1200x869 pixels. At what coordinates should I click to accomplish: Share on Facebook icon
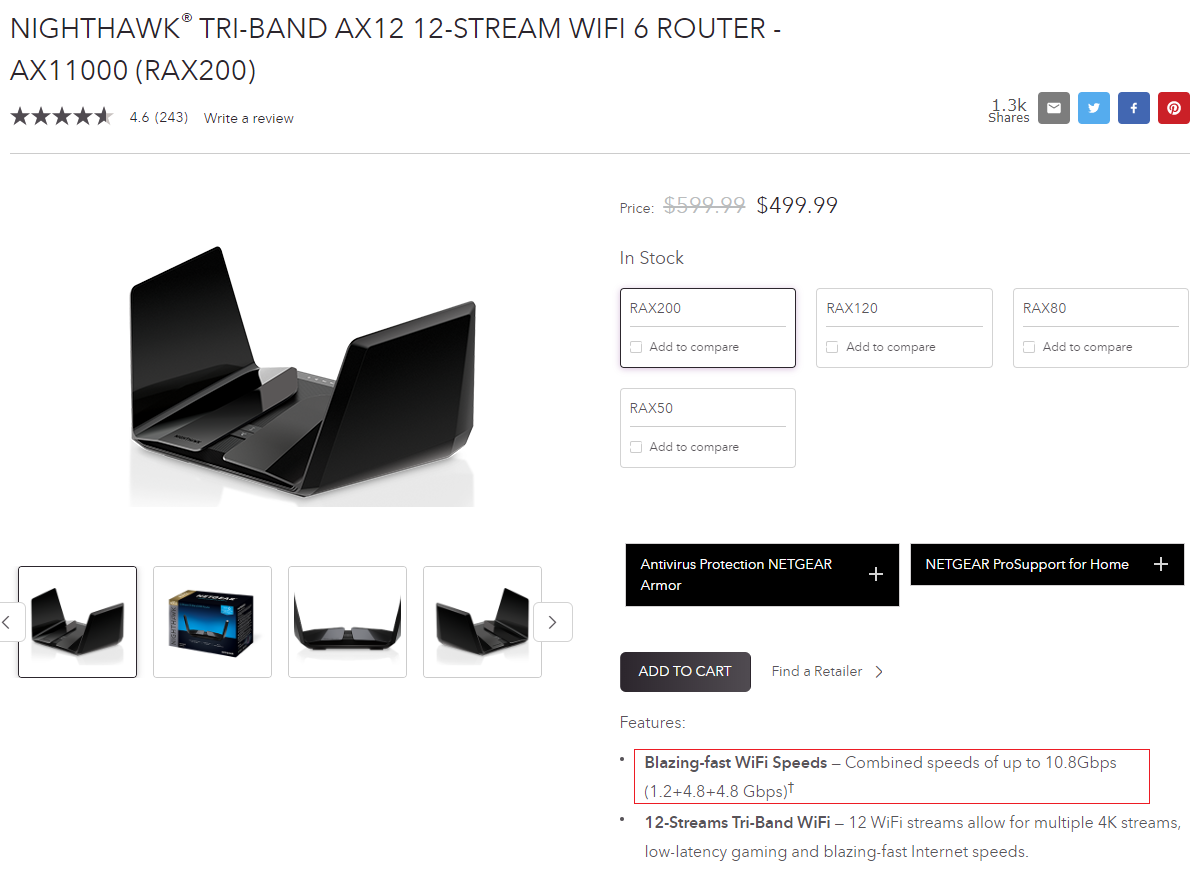[x=1134, y=108]
